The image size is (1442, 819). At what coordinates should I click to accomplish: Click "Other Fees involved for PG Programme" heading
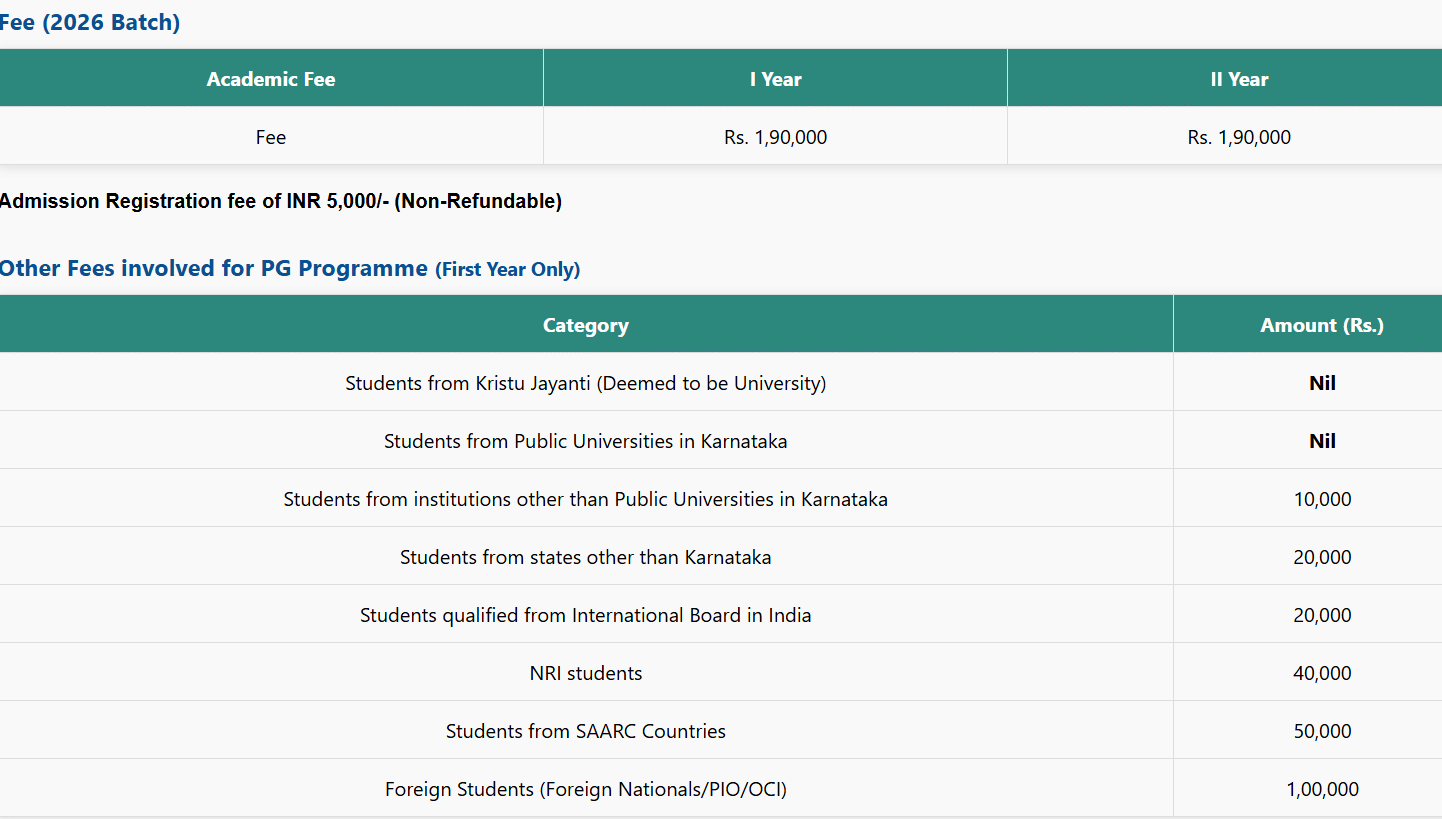click(214, 268)
